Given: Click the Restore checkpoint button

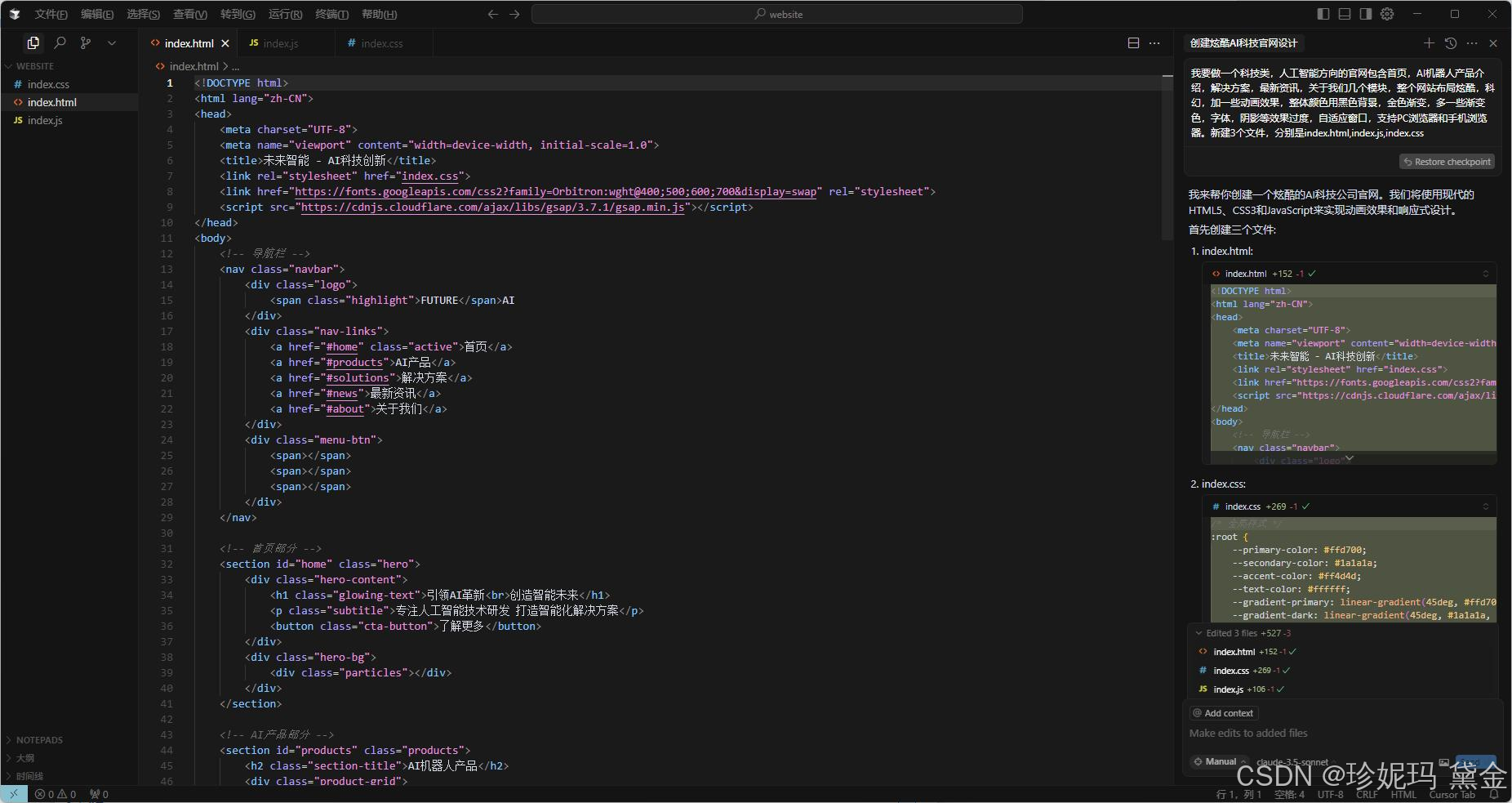Looking at the screenshot, I should tap(1447, 162).
